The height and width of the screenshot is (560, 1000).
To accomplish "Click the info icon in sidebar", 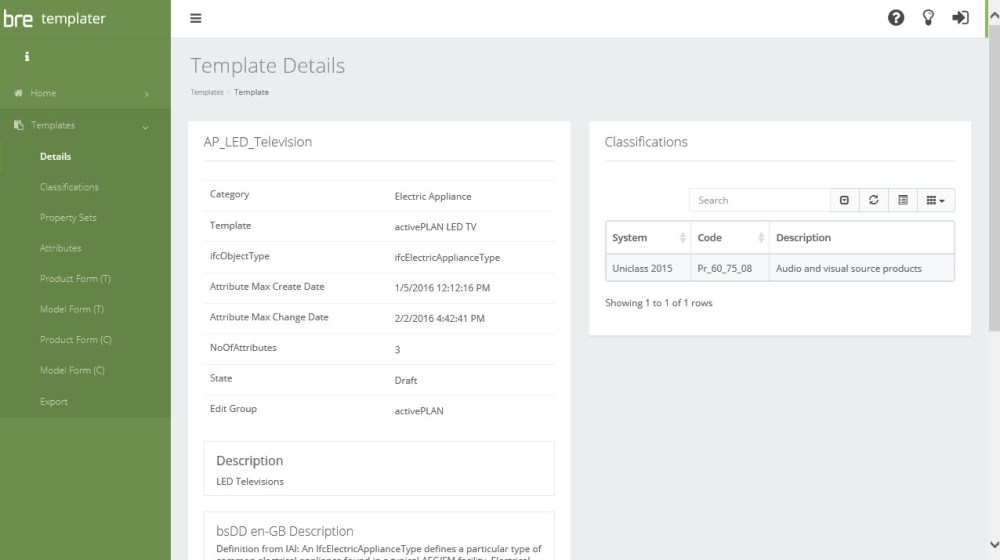I will [26, 57].
